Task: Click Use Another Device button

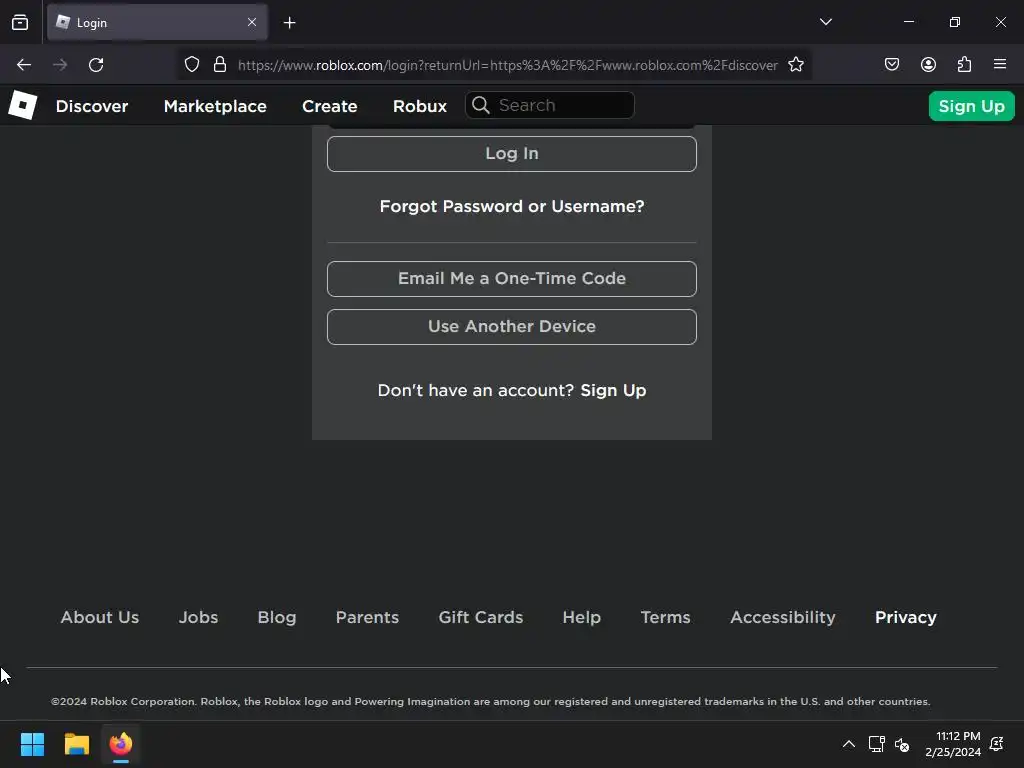Action: click(512, 327)
